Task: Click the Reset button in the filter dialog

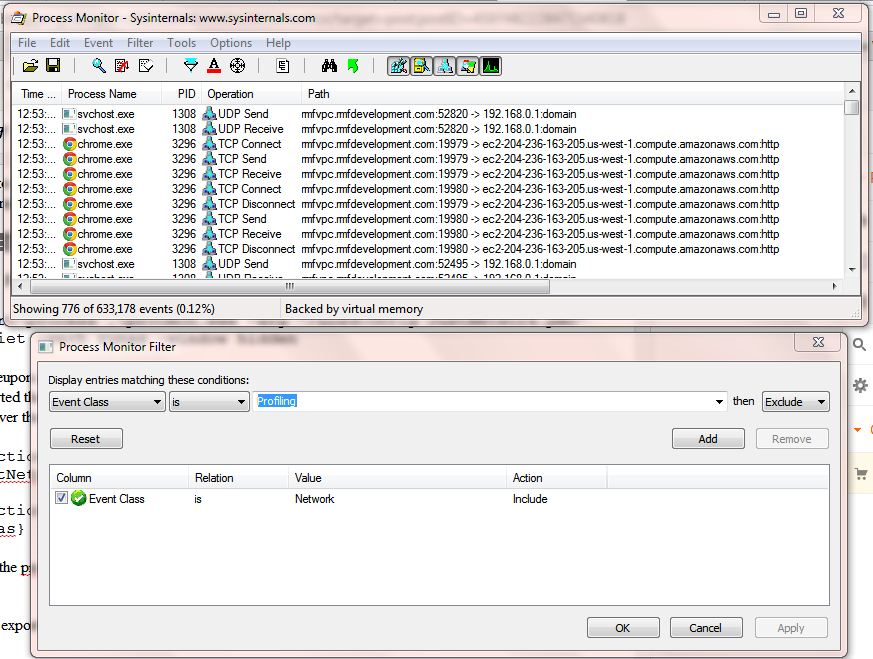Action: click(x=86, y=438)
